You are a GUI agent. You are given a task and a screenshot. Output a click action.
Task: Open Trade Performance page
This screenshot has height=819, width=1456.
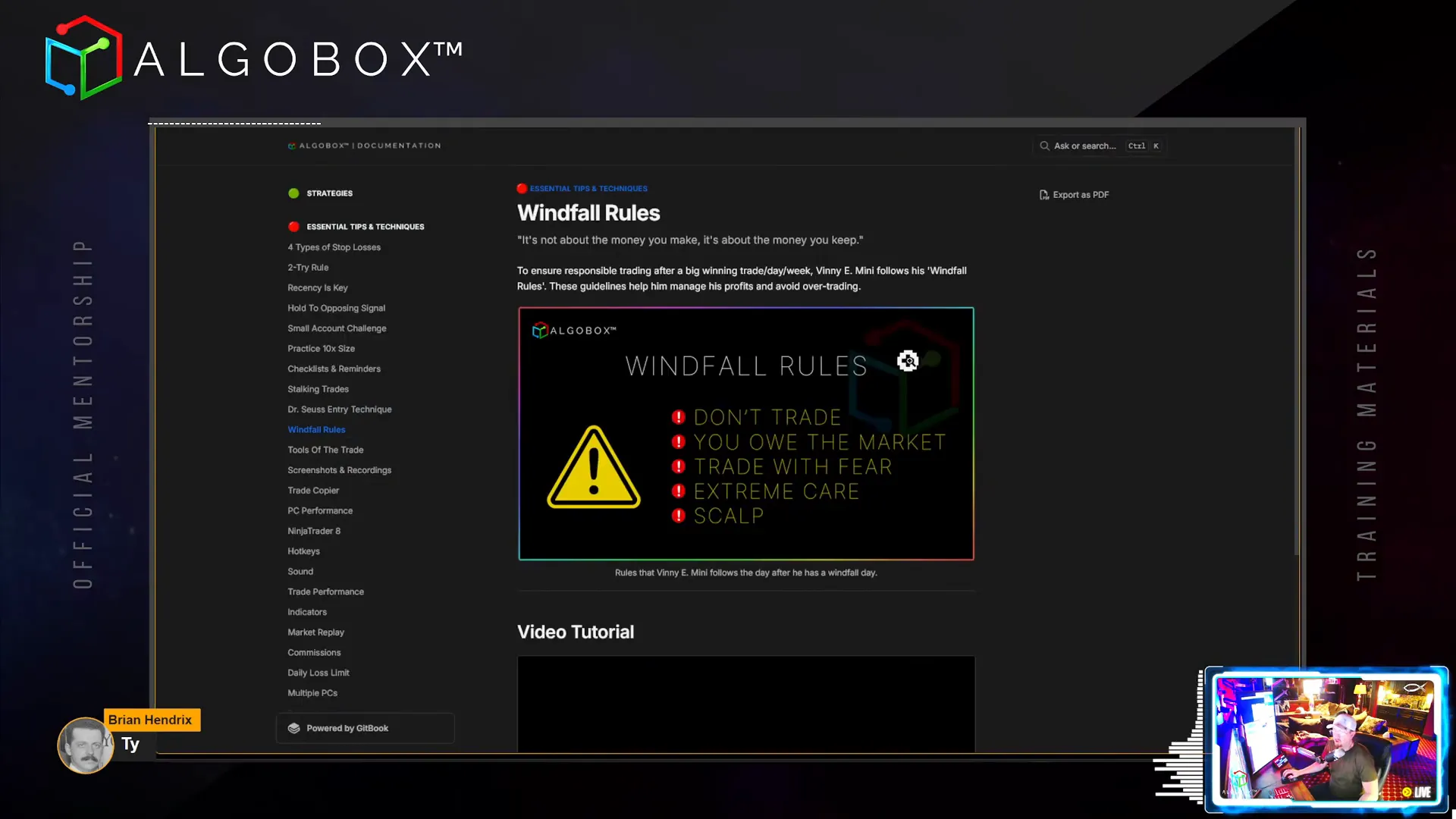pos(325,592)
